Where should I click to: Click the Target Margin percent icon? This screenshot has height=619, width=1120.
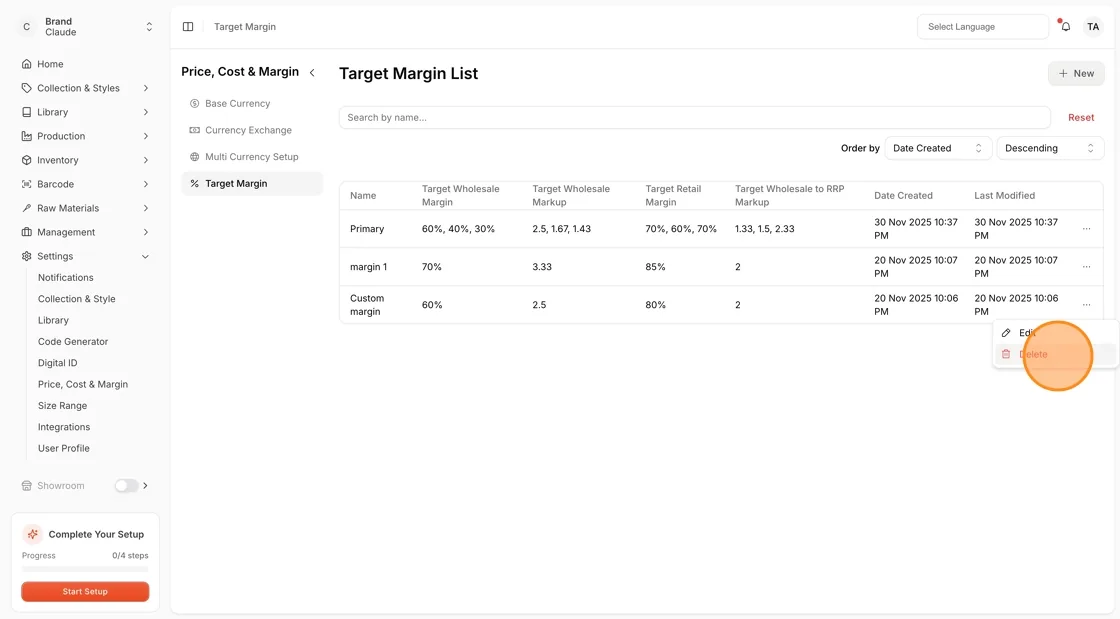coord(194,183)
